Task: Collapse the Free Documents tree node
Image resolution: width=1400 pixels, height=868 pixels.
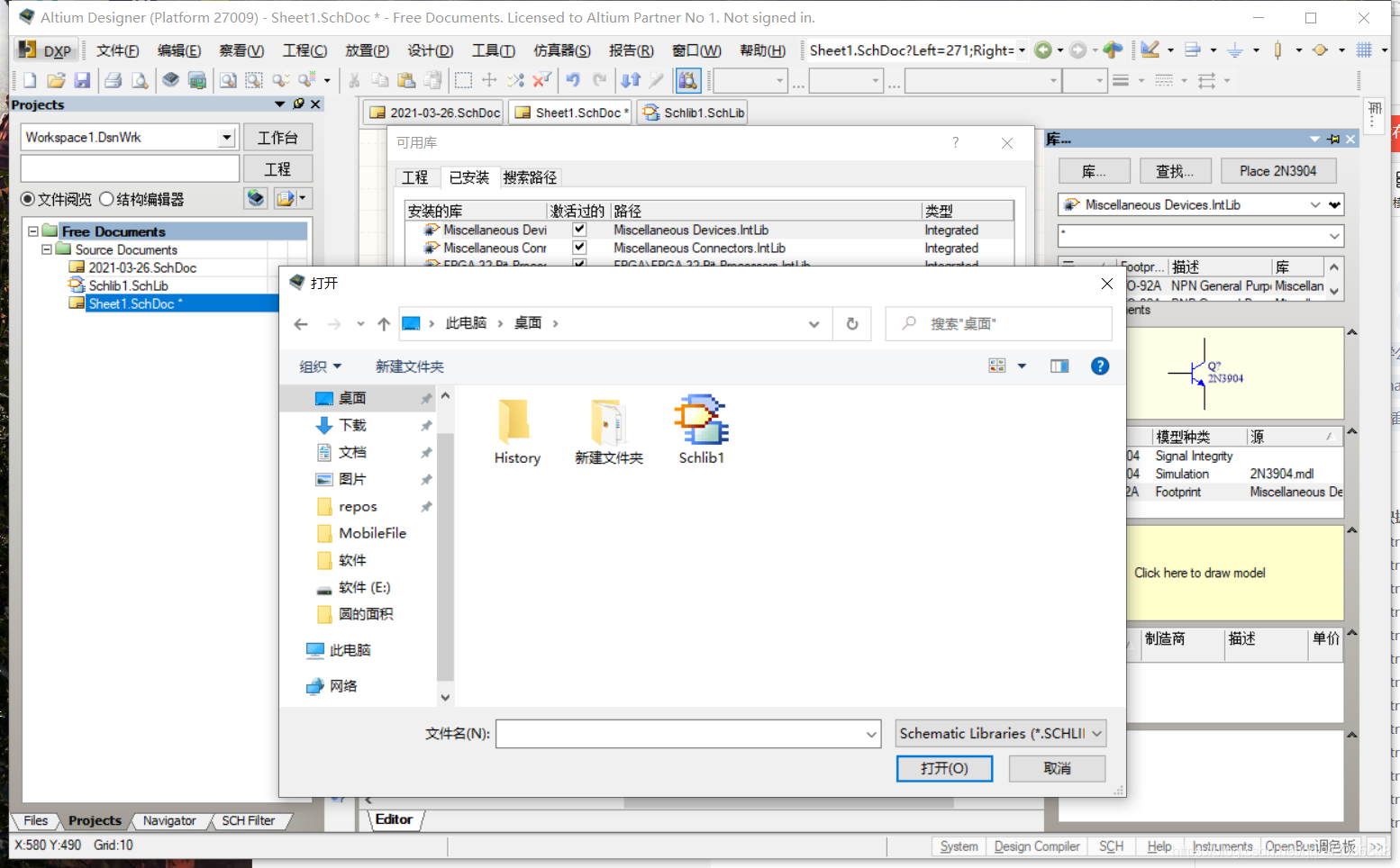Action: 33,231
